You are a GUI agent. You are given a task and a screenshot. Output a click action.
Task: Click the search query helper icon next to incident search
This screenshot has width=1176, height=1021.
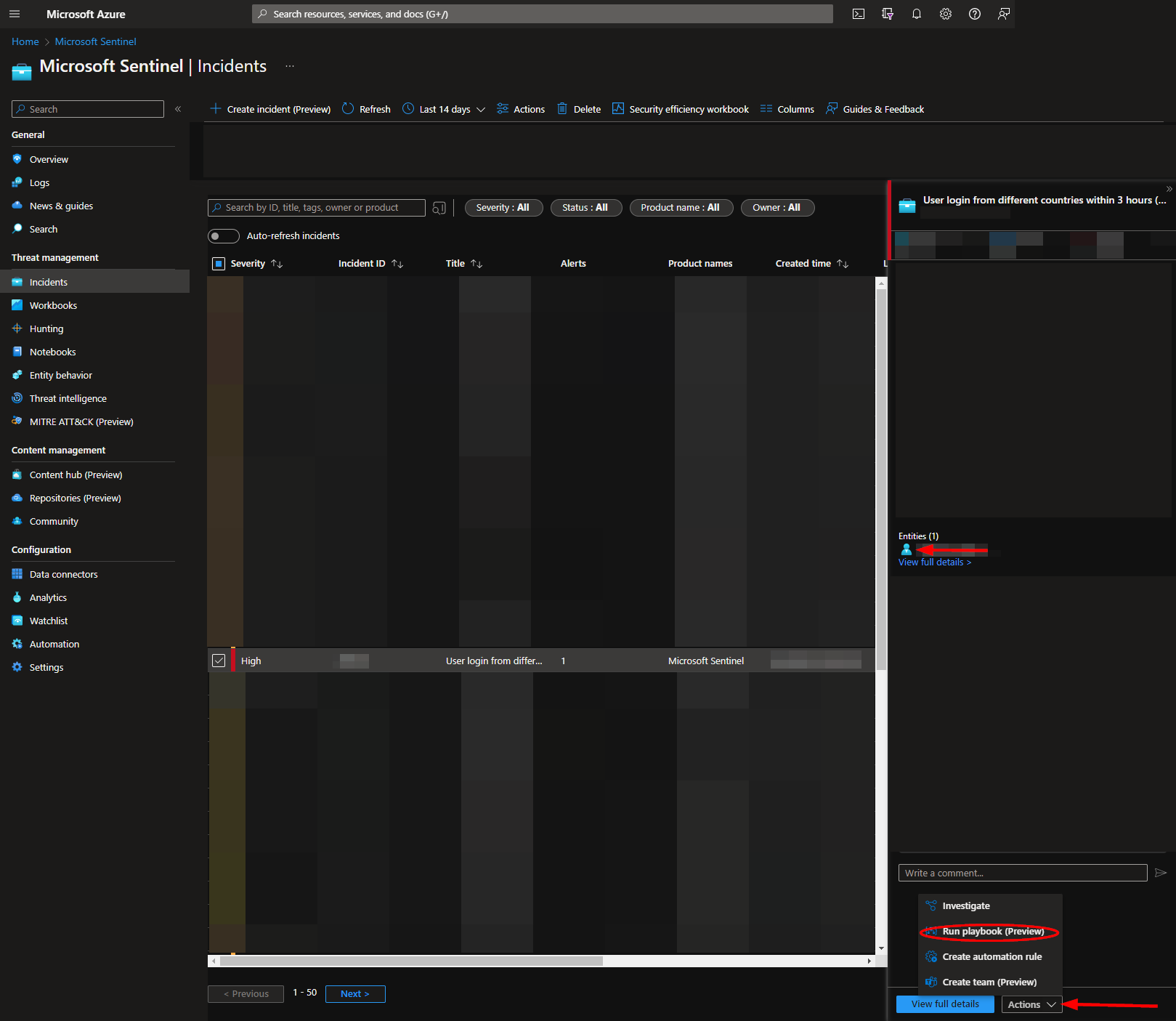(439, 208)
